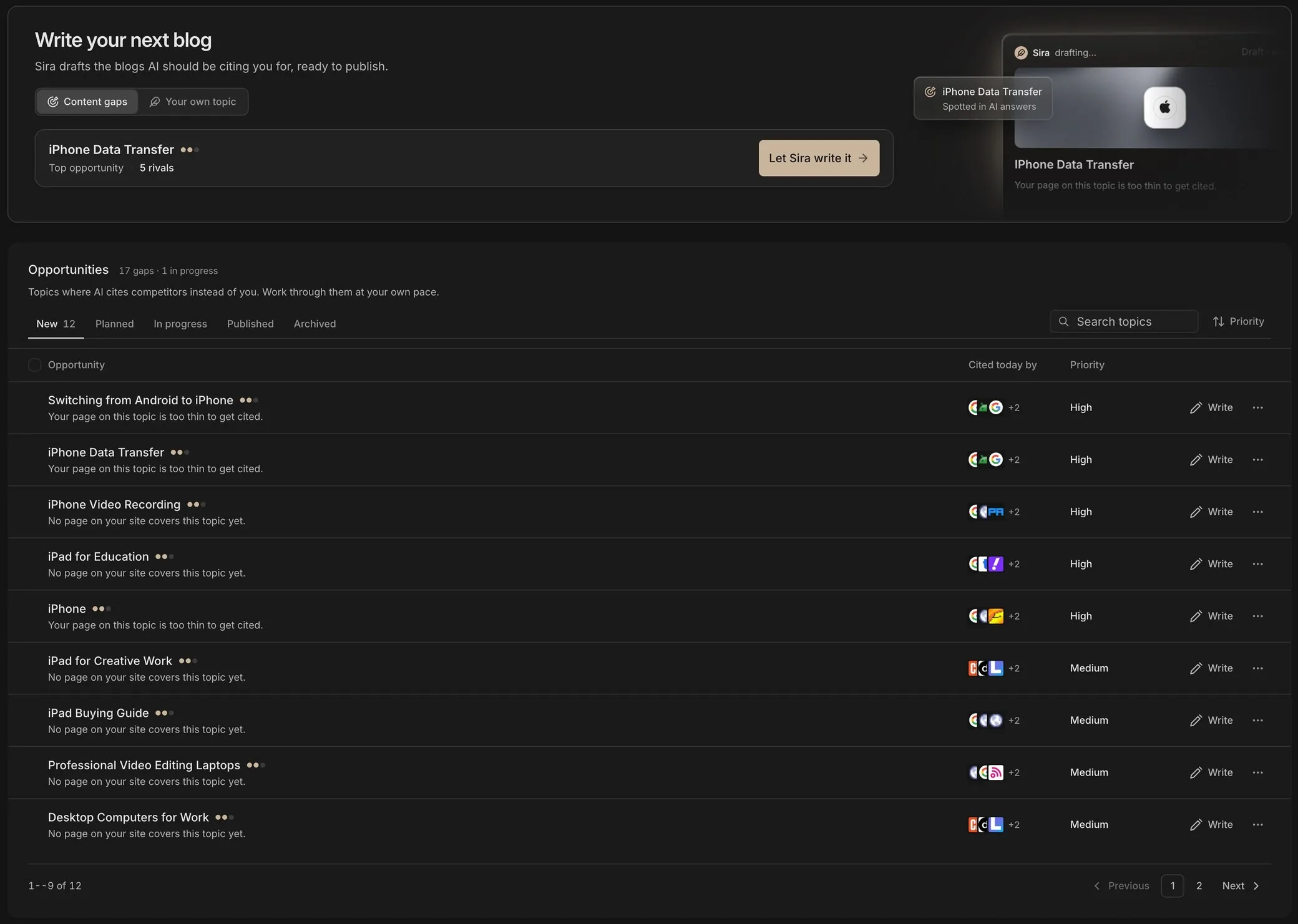The image size is (1298, 924).
Task: Switch to Content gaps mode
Action: pyautogui.click(x=87, y=102)
